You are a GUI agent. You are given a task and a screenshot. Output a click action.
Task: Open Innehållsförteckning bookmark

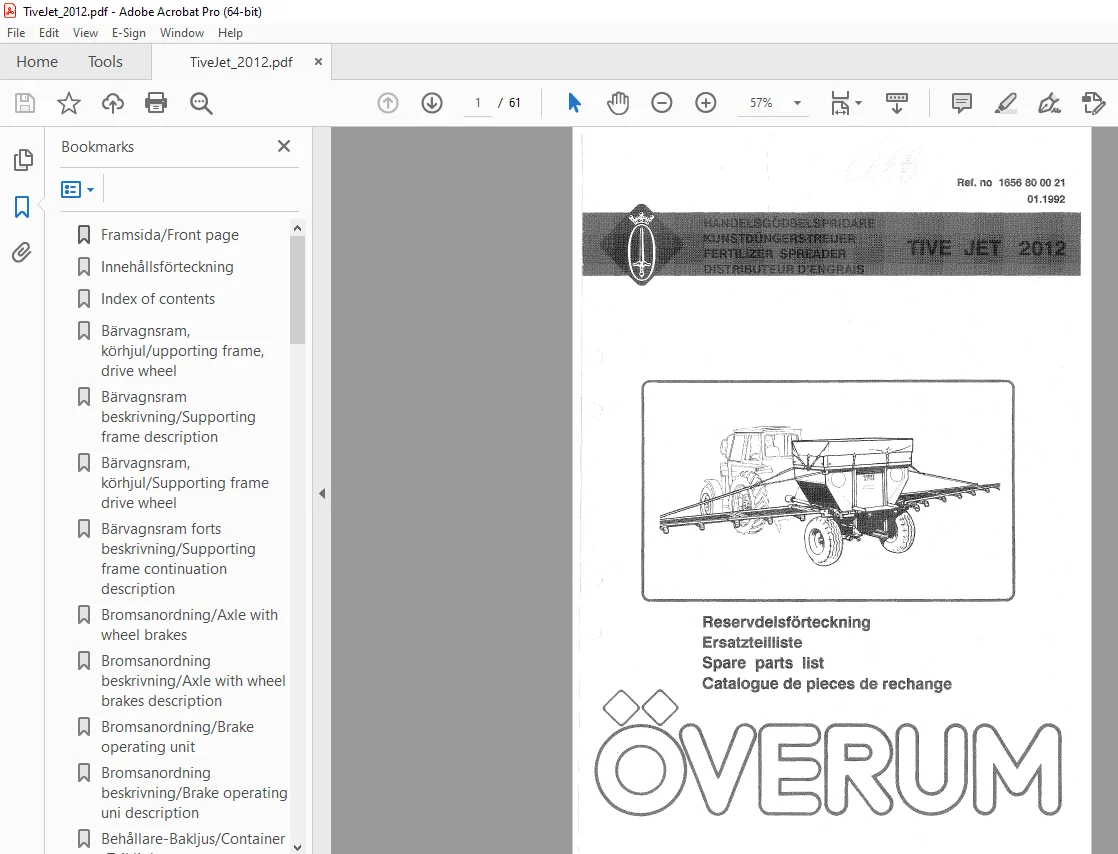(x=167, y=267)
